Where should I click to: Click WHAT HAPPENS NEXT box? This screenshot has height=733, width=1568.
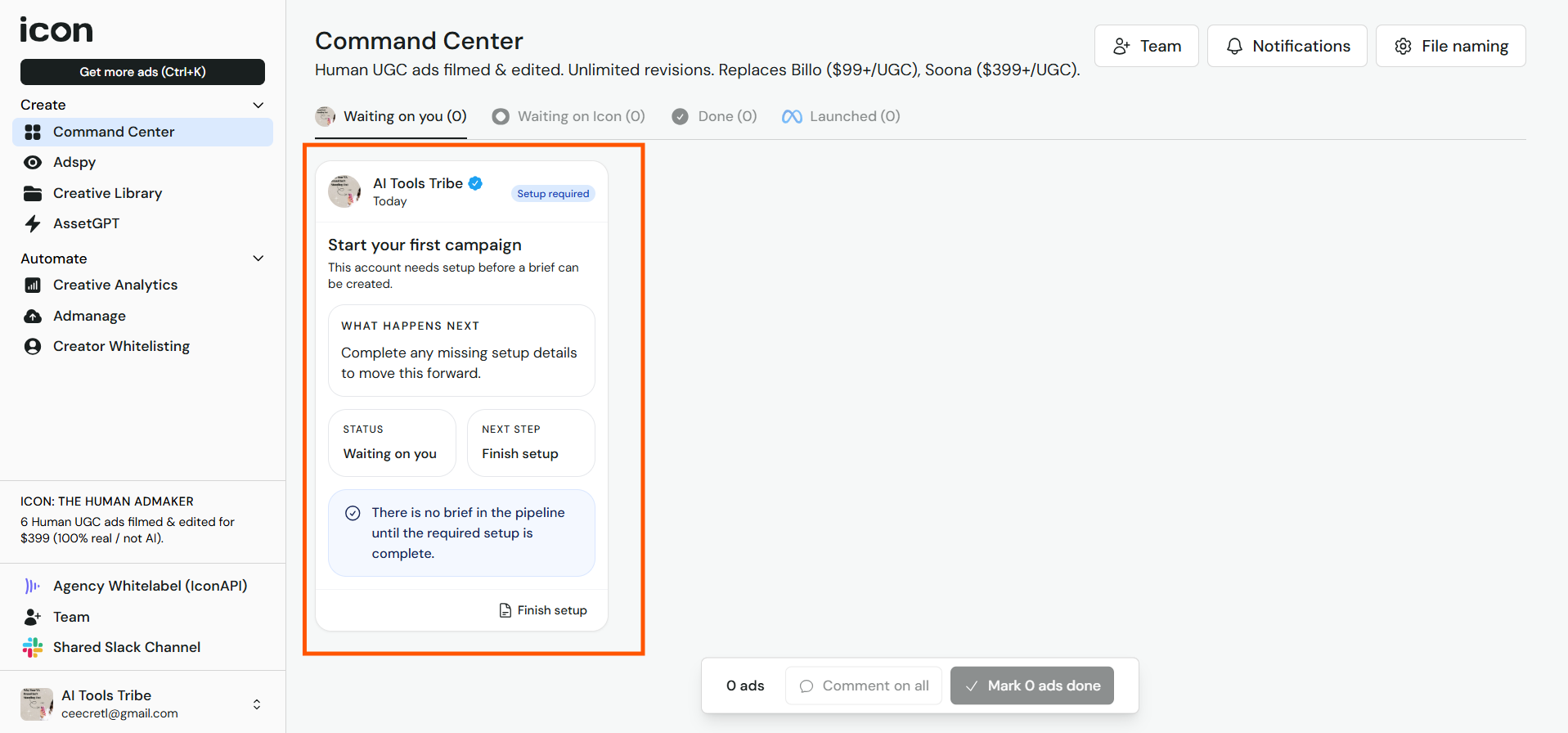pos(461,350)
